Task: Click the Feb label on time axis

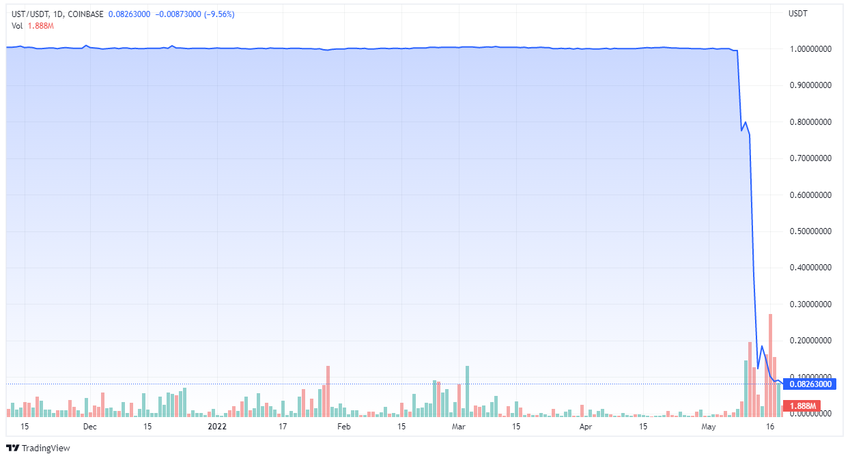Action: (344, 427)
